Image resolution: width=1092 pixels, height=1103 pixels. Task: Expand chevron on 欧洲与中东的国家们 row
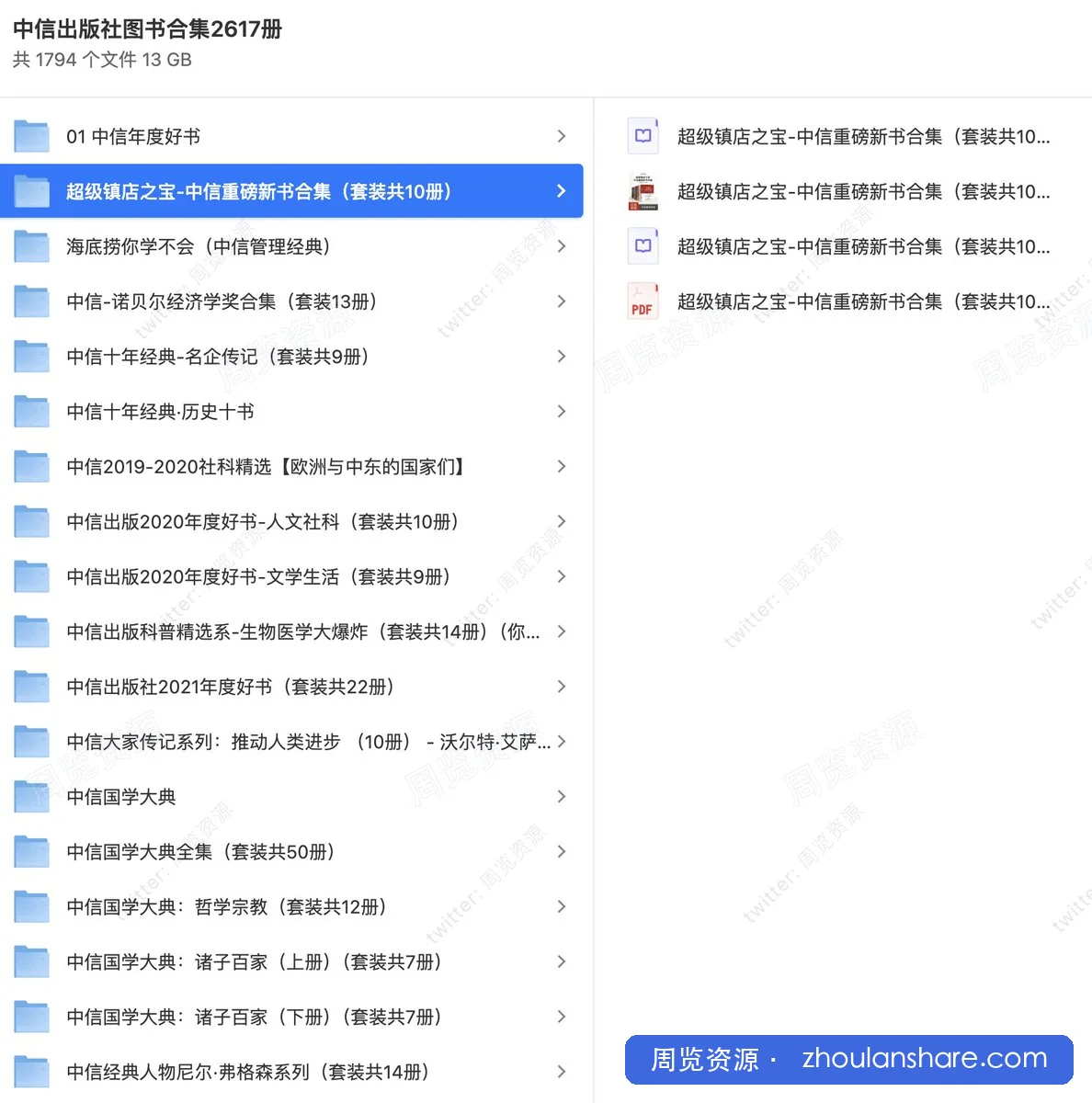[562, 467]
